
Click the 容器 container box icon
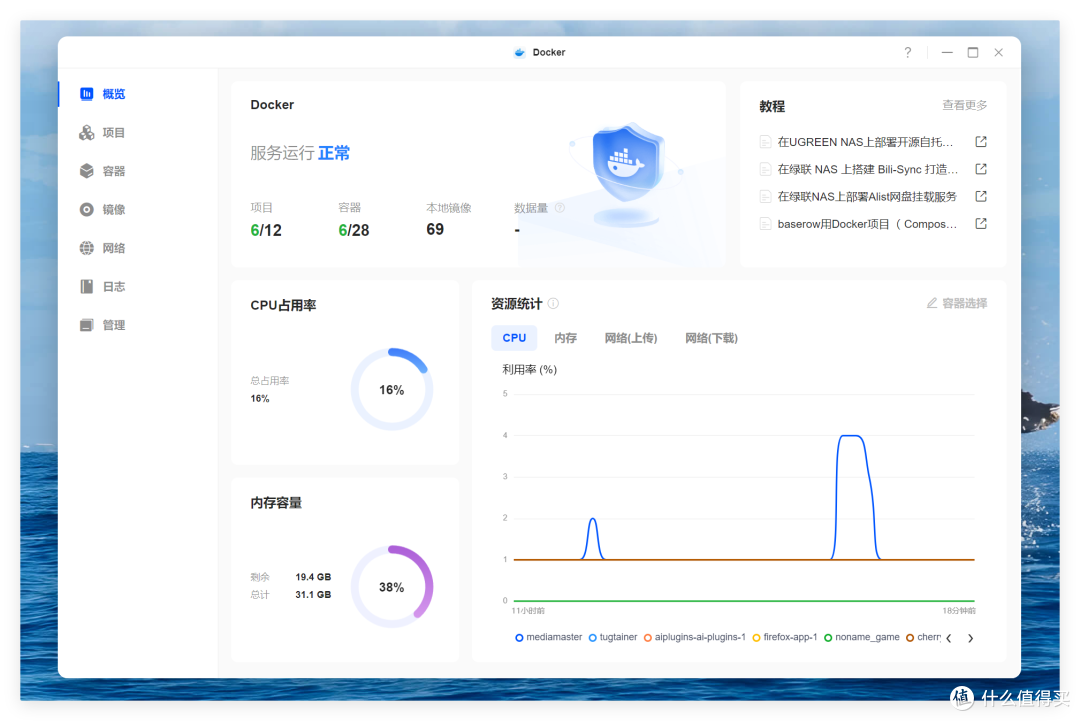click(x=86, y=171)
